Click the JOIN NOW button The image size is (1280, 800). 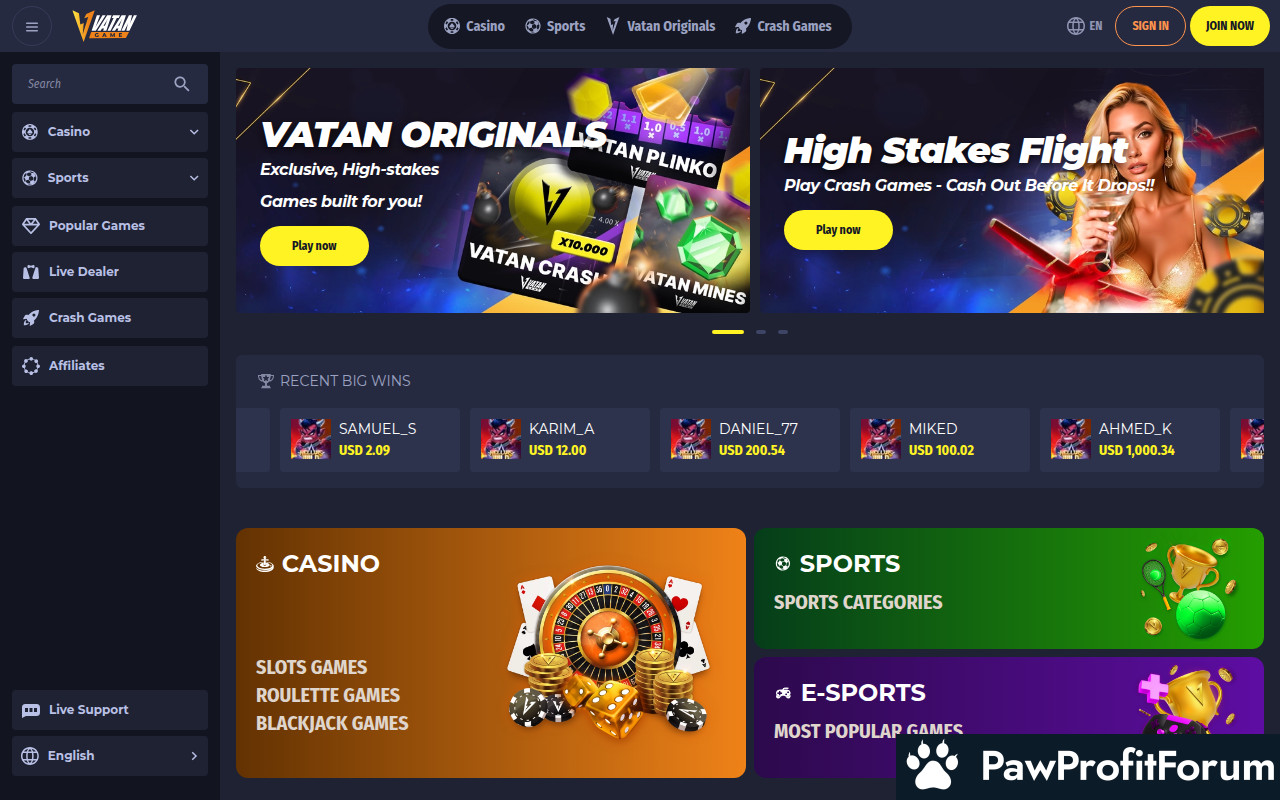1229,26
